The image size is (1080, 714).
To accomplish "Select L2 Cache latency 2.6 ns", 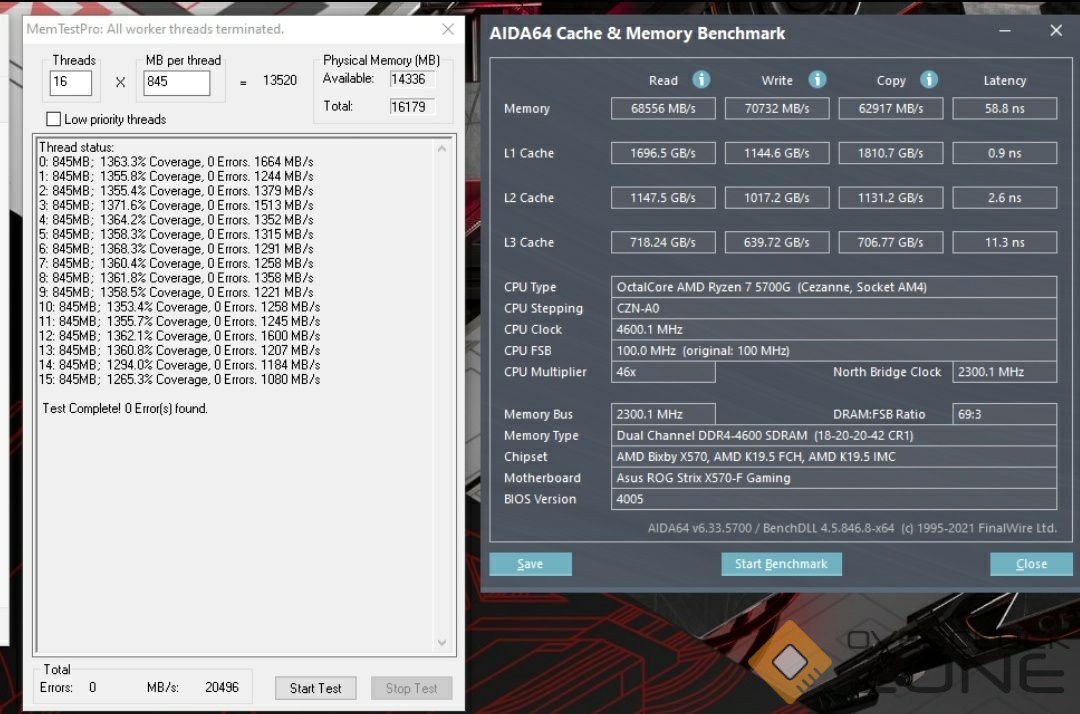I will click(1005, 198).
